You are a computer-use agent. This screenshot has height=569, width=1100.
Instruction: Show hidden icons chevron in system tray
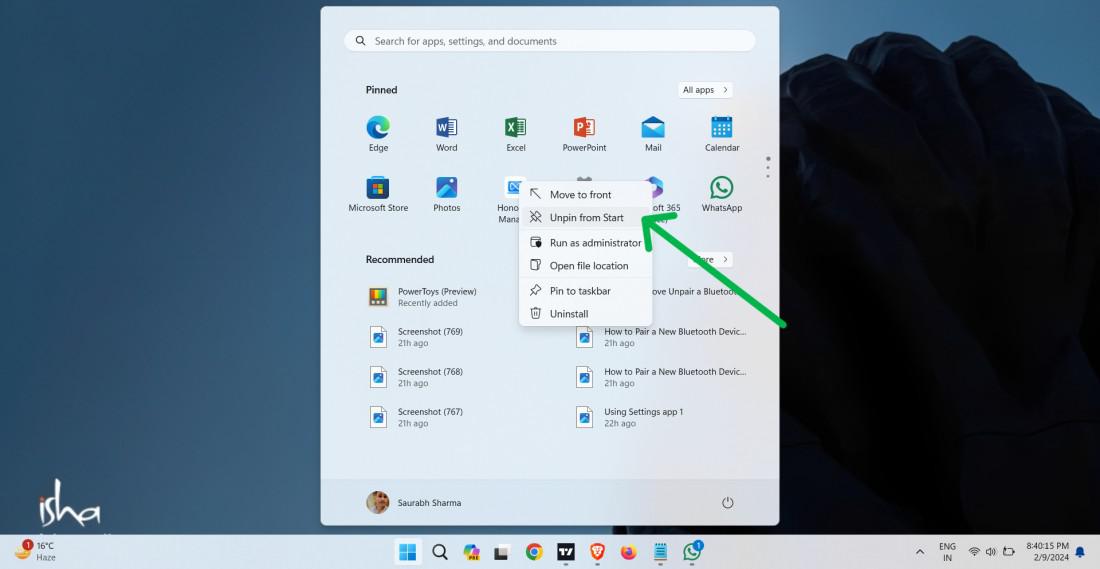(x=920, y=552)
